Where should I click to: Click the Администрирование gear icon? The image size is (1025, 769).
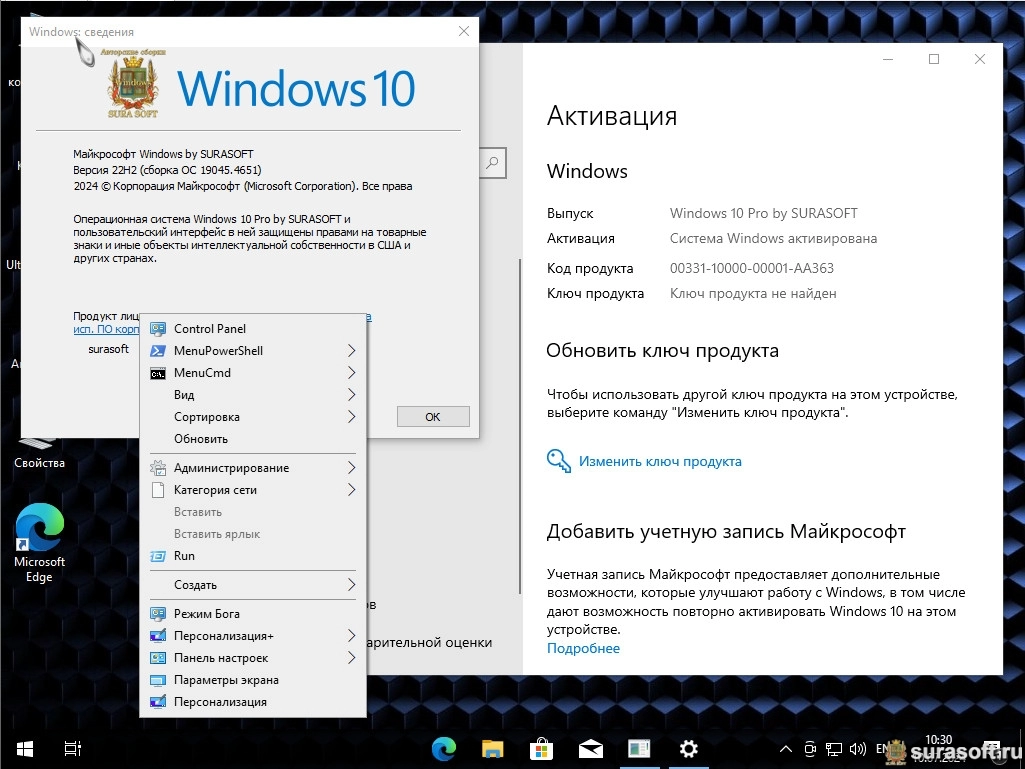158,468
